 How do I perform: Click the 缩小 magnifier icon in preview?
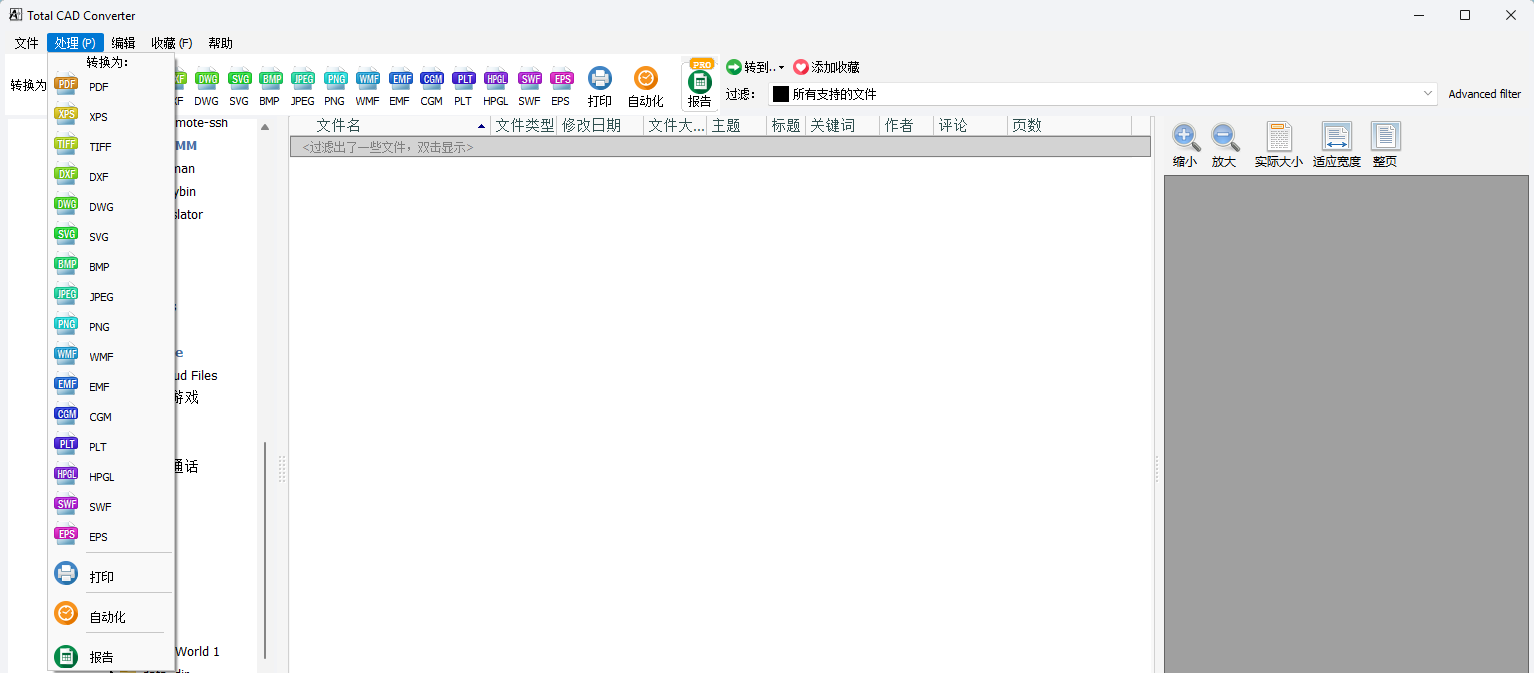1185,145
